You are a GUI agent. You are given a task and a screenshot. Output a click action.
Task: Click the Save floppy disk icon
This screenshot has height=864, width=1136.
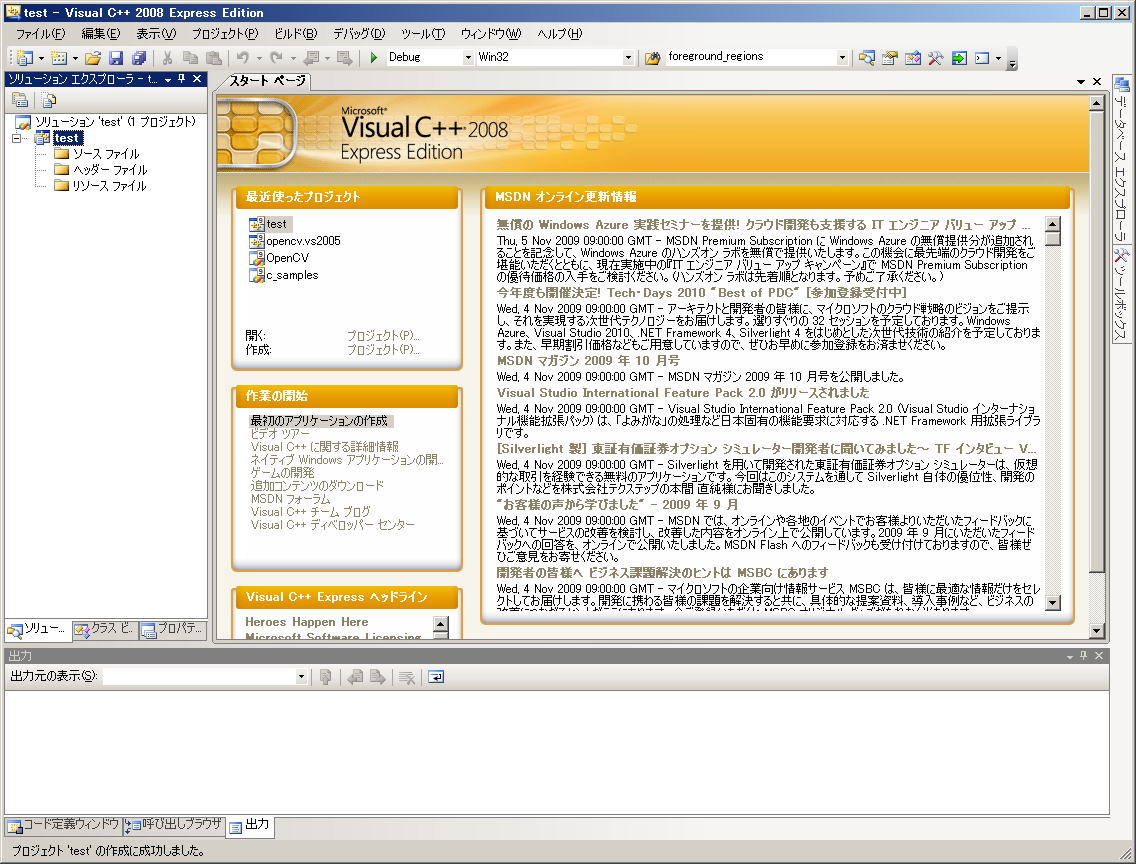tap(116, 57)
